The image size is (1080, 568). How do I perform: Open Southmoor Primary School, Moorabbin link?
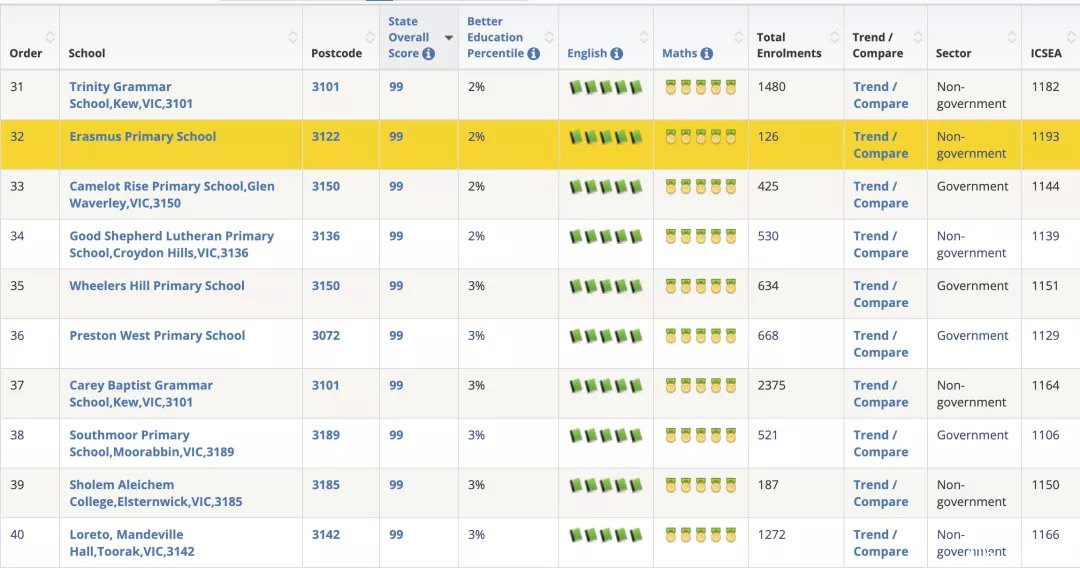[152, 443]
